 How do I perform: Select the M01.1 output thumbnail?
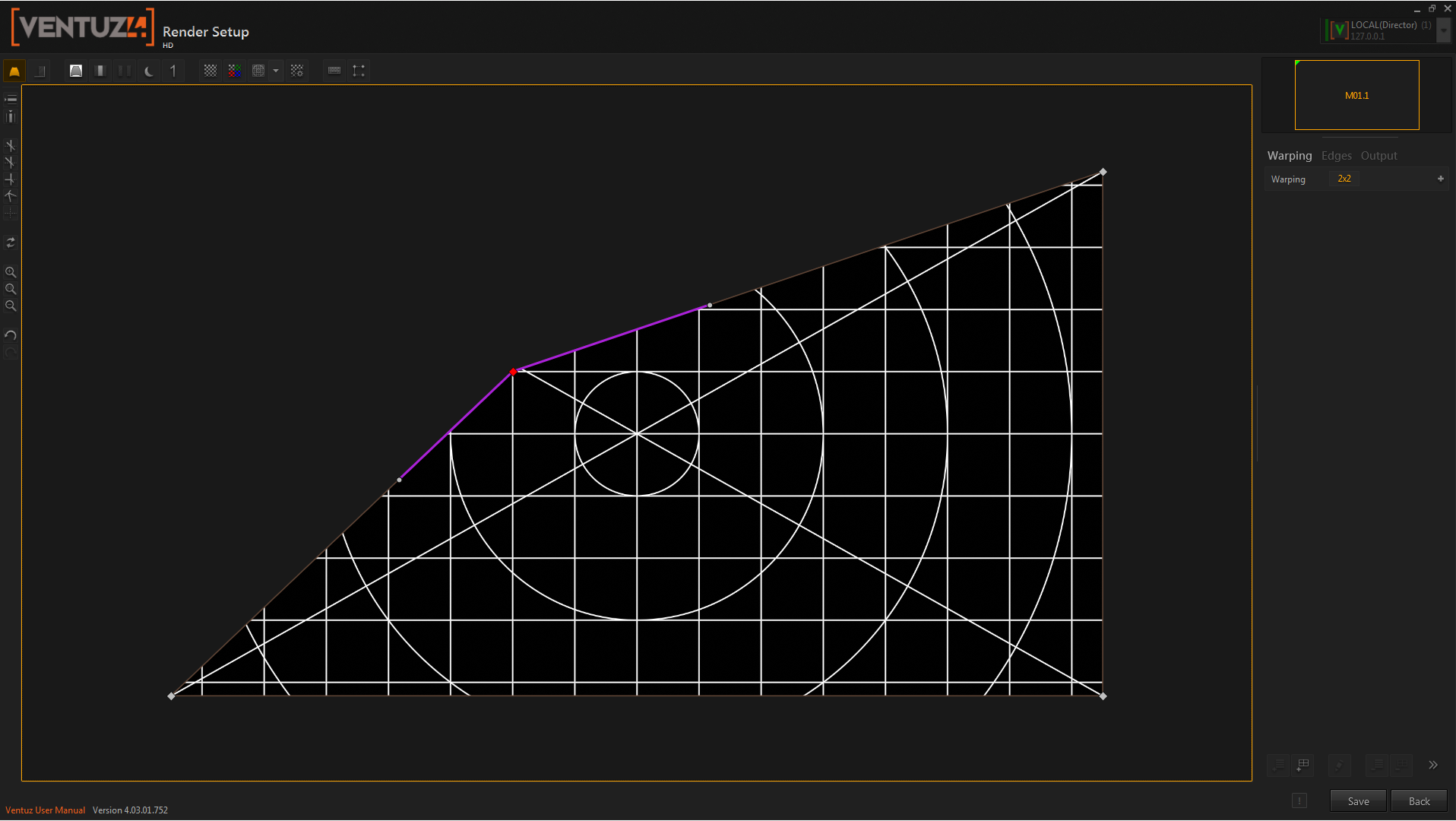tap(1356, 96)
